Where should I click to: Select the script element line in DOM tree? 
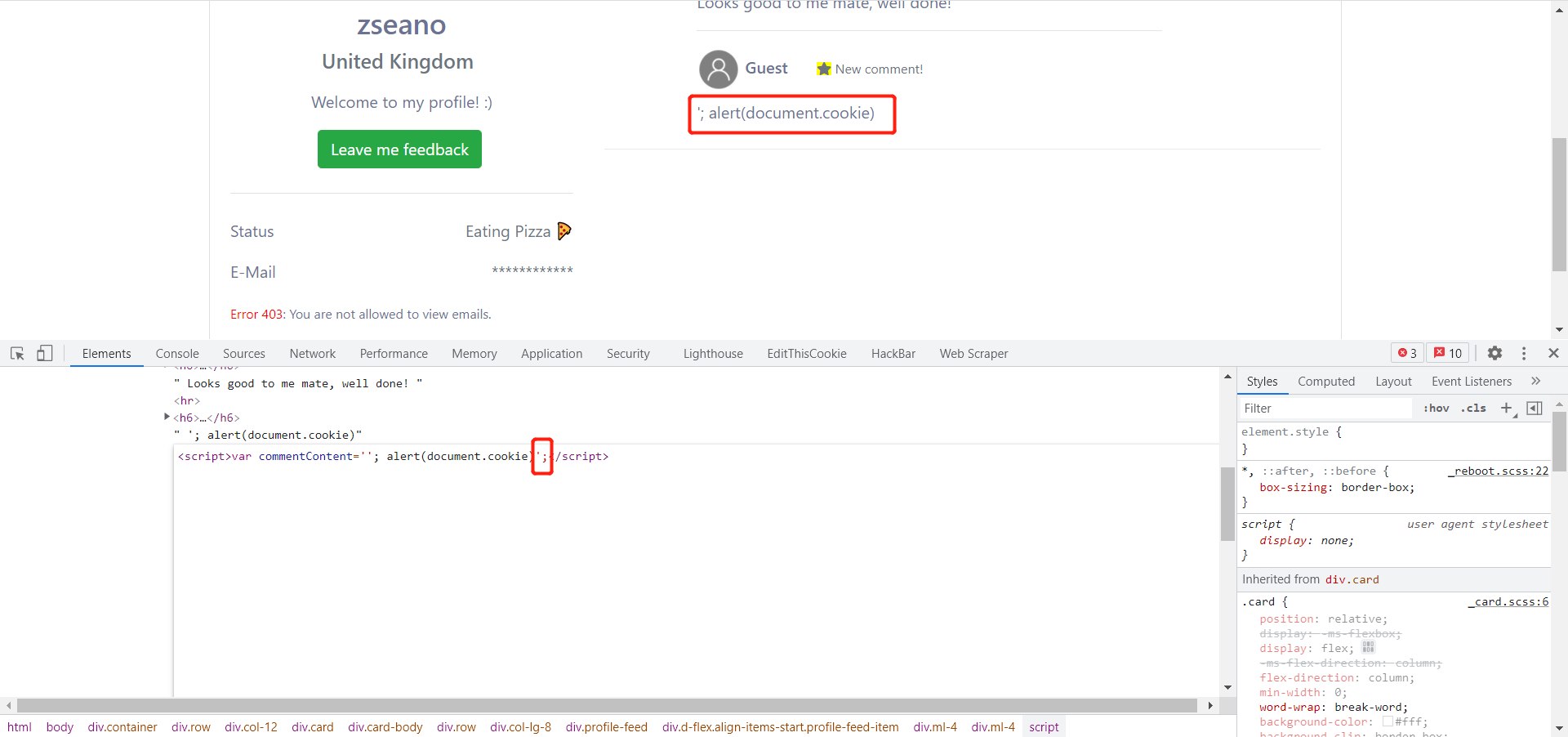(394, 456)
